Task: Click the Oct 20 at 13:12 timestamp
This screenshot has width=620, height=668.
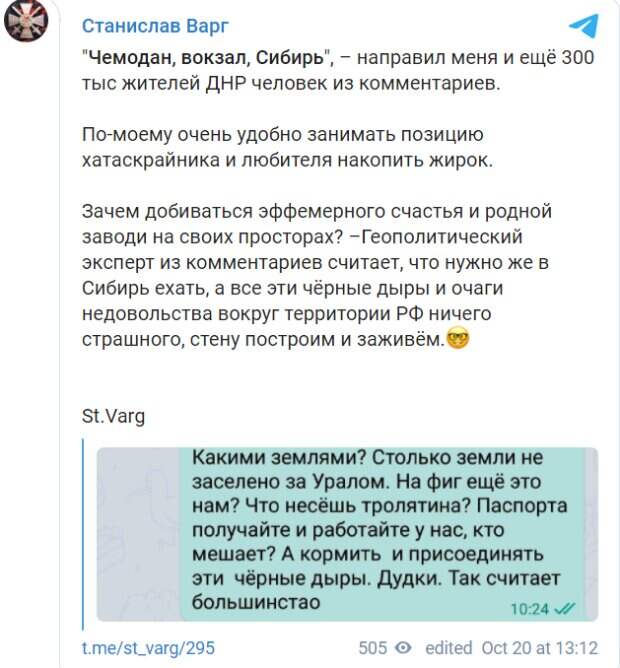Action: pyautogui.click(x=540, y=648)
